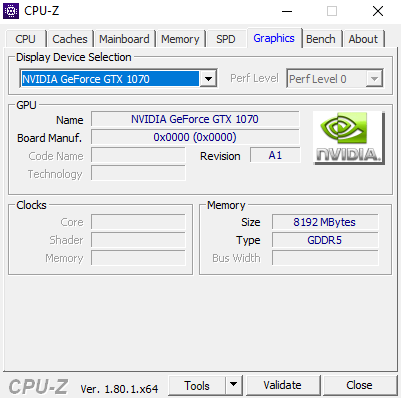This screenshot has height=398, width=401.
Task: Show the About tab
Action: coord(363,39)
